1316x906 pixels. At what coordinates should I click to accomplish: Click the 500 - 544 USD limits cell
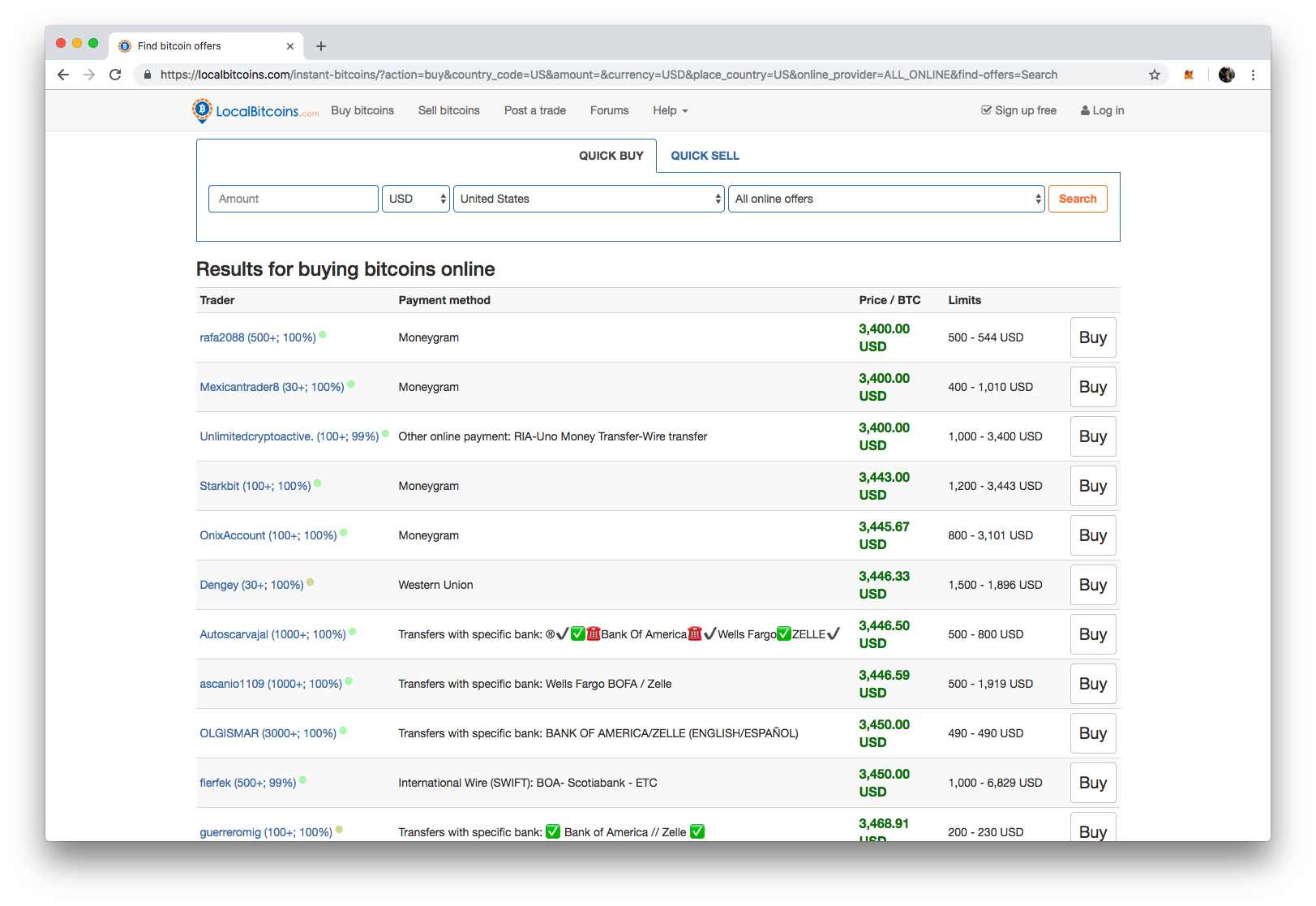pyautogui.click(x=985, y=337)
